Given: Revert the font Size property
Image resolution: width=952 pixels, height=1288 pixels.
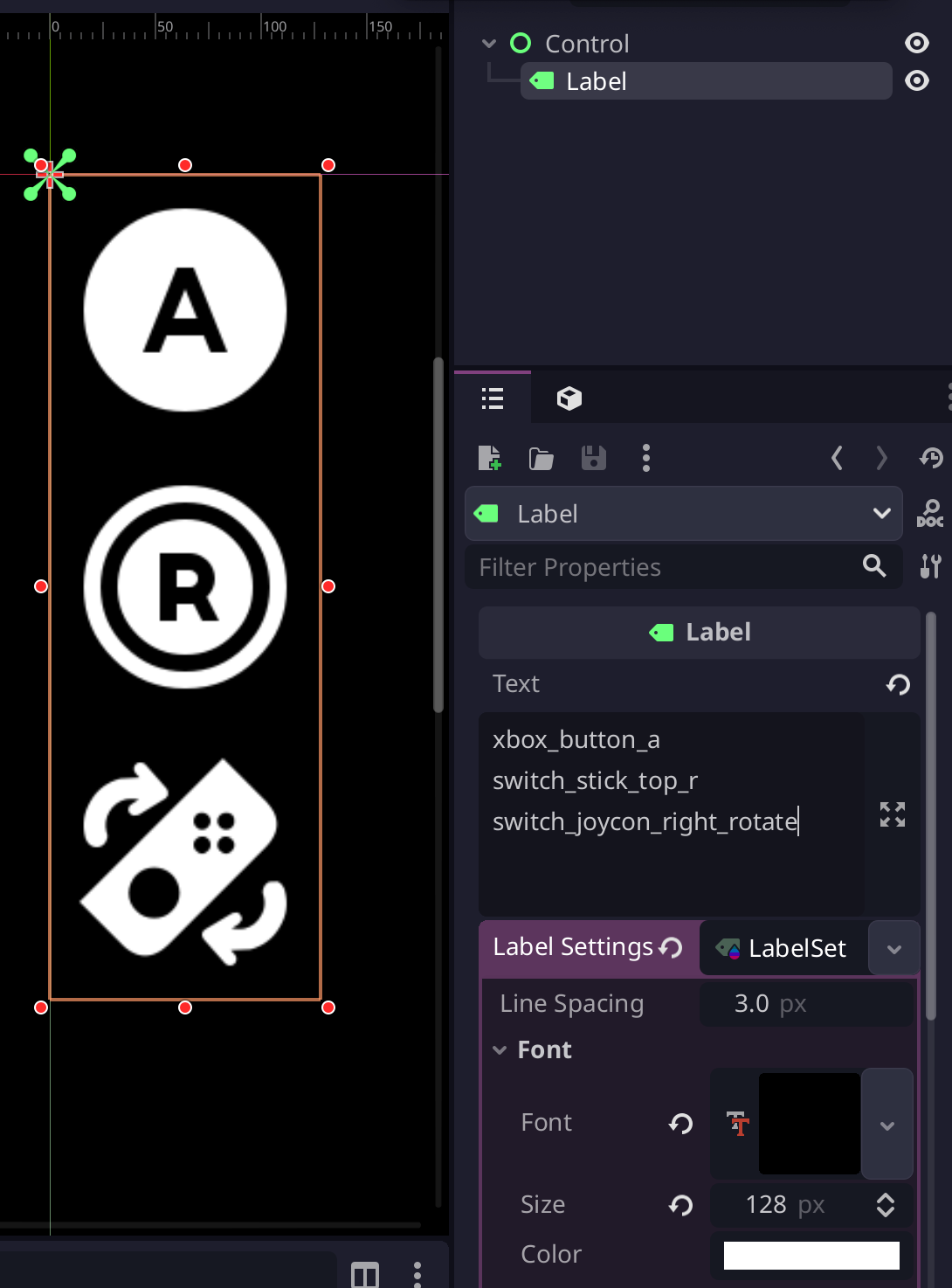Looking at the screenshot, I should (x=681, y=1205).
